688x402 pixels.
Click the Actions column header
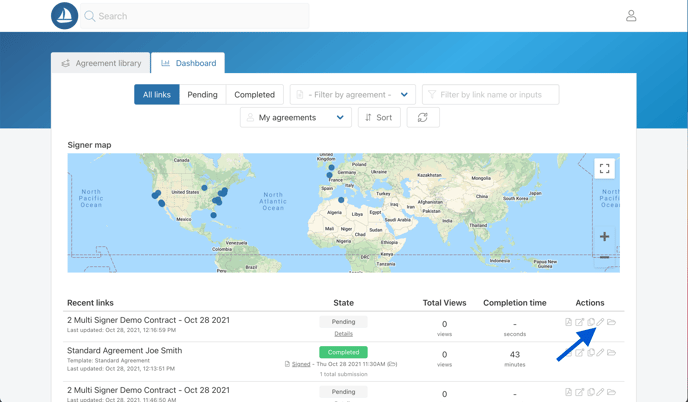point(590,303)
